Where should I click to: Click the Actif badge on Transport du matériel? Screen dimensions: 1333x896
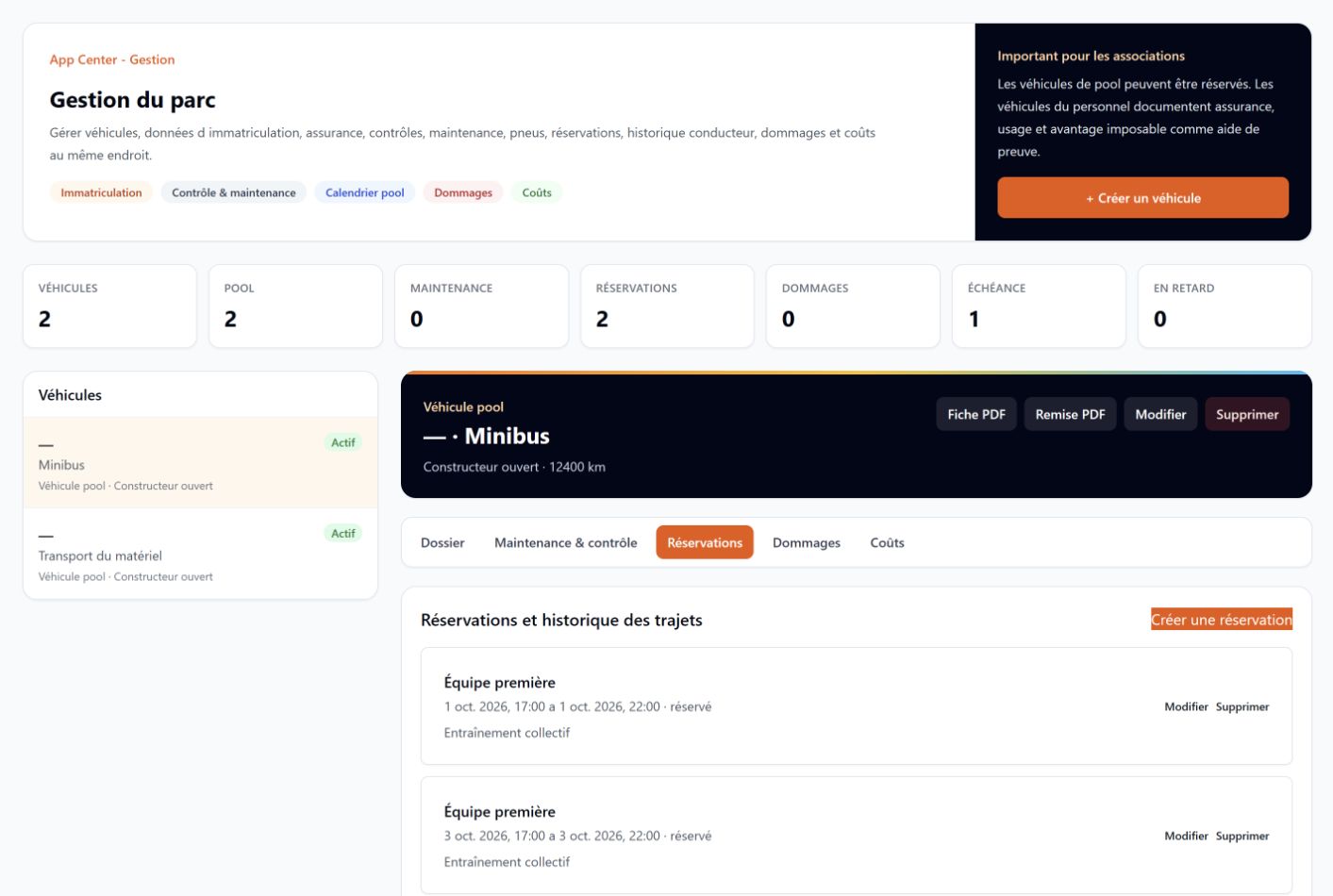343,533
